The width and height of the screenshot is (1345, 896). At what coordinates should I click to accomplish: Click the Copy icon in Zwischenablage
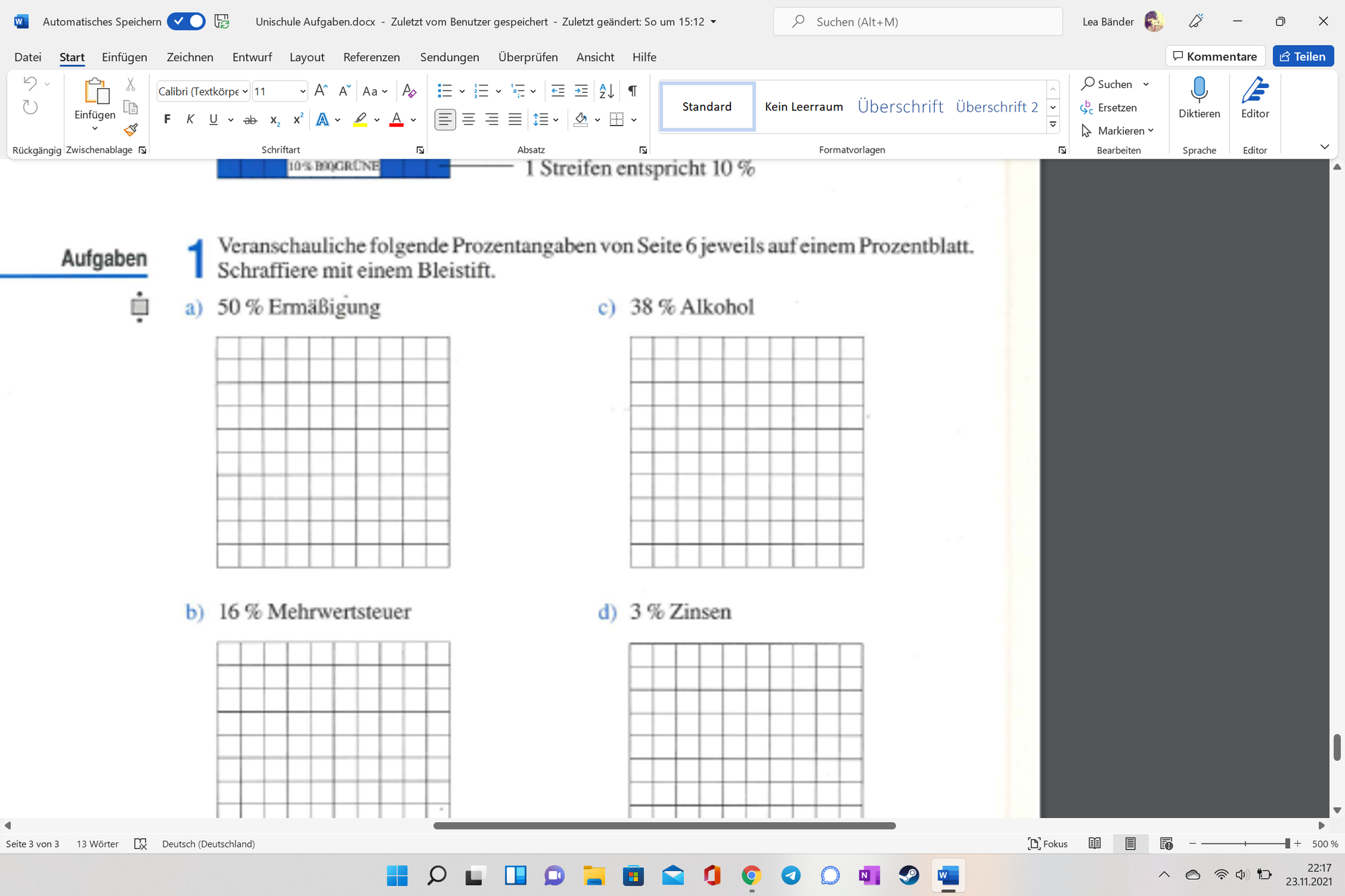coord(130,107)
